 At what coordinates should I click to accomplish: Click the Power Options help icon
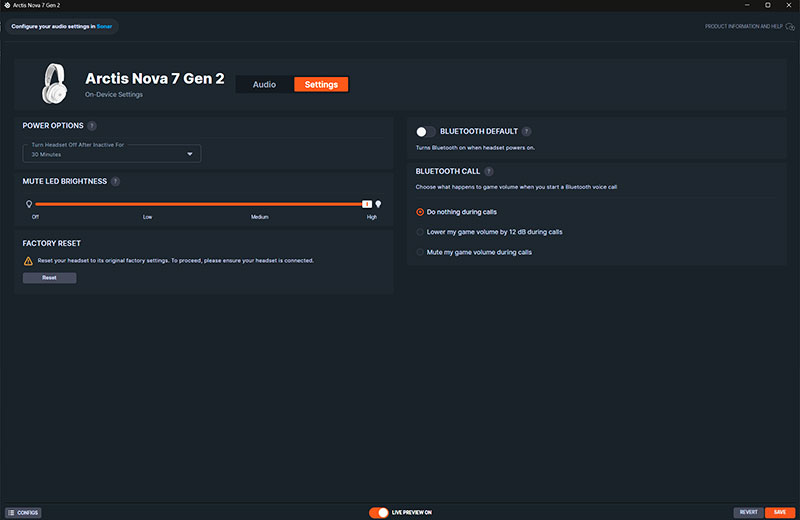point(92,126)
